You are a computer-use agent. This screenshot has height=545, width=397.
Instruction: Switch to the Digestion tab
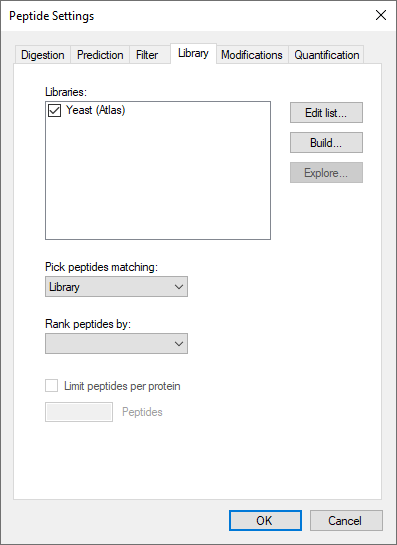[x=42, y=55]
